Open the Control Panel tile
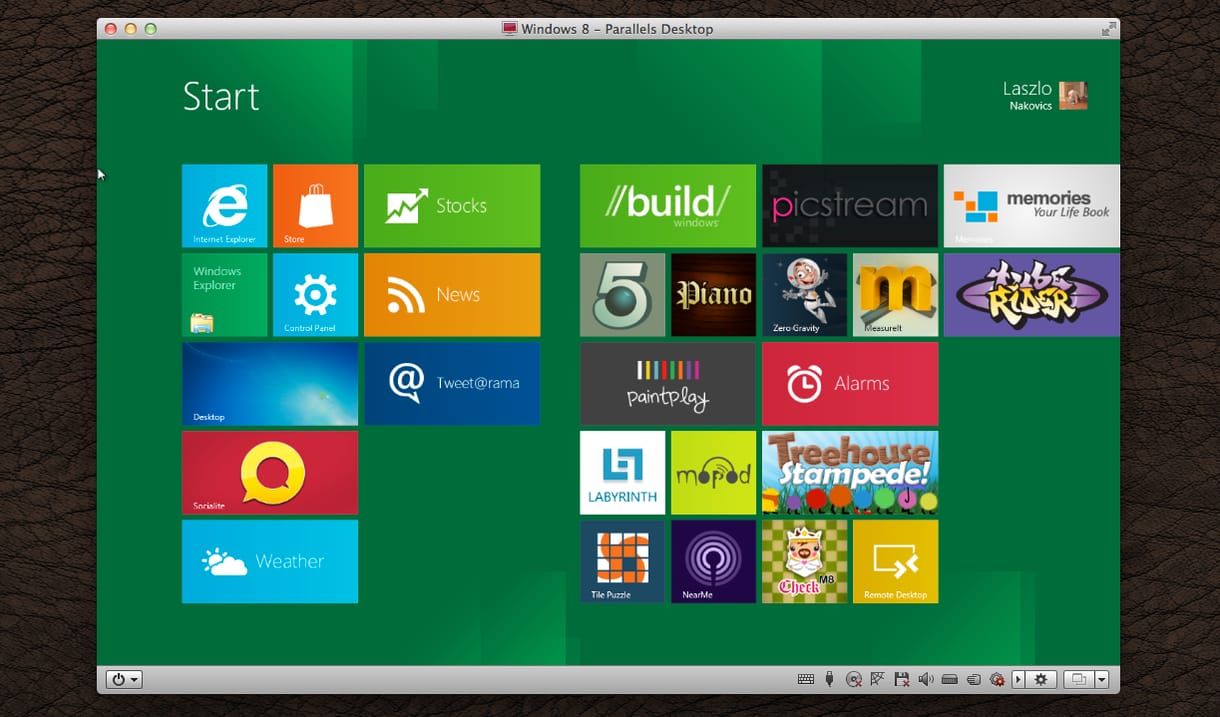Image resolution: width=1220 pixels, height=717 pixels. click(315, 295)
